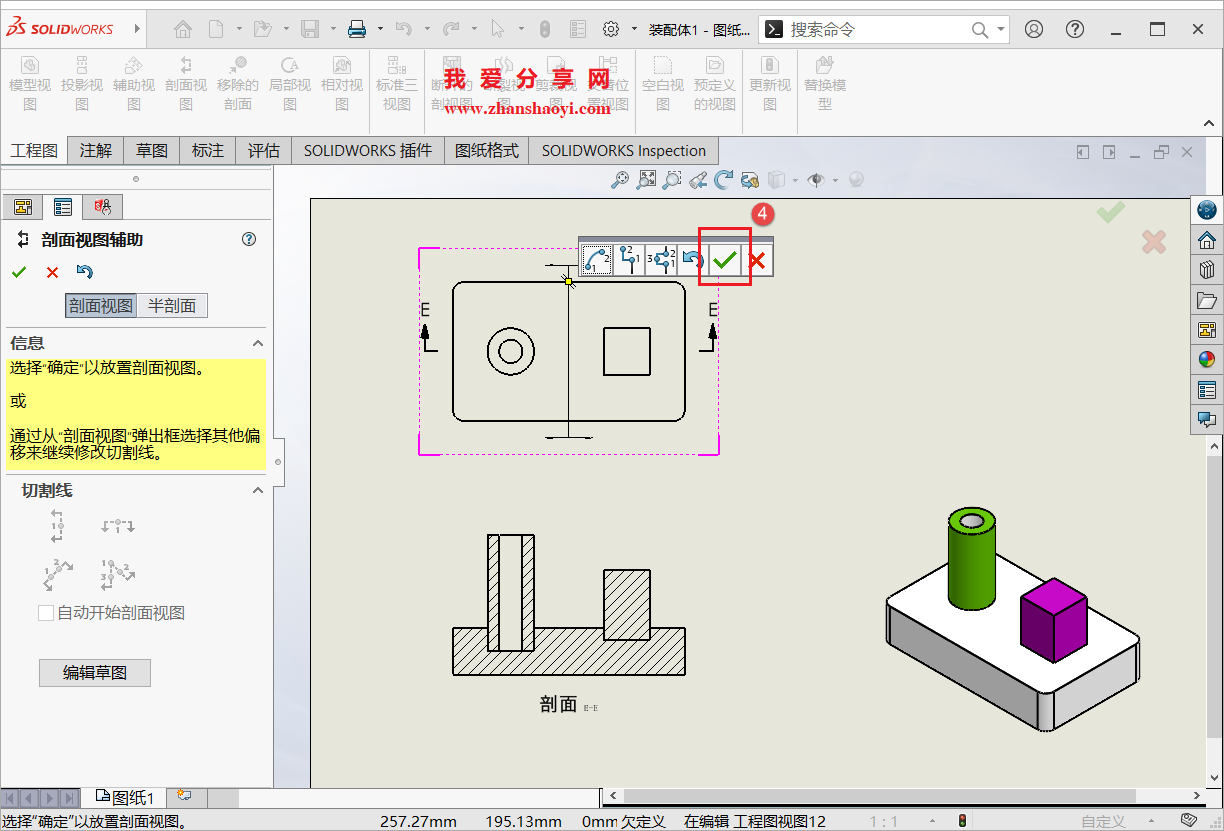
Task: Open the display style dropdown arrow
Action: tap(795, 180)
